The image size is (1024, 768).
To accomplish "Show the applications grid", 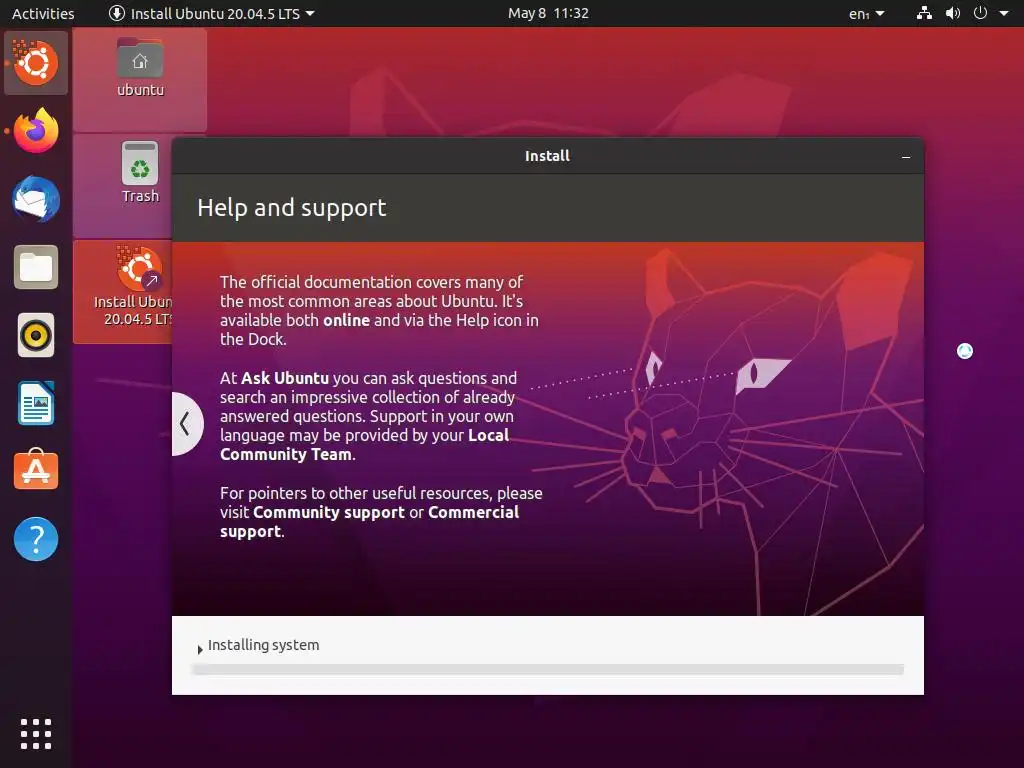I will click(36, 733).
